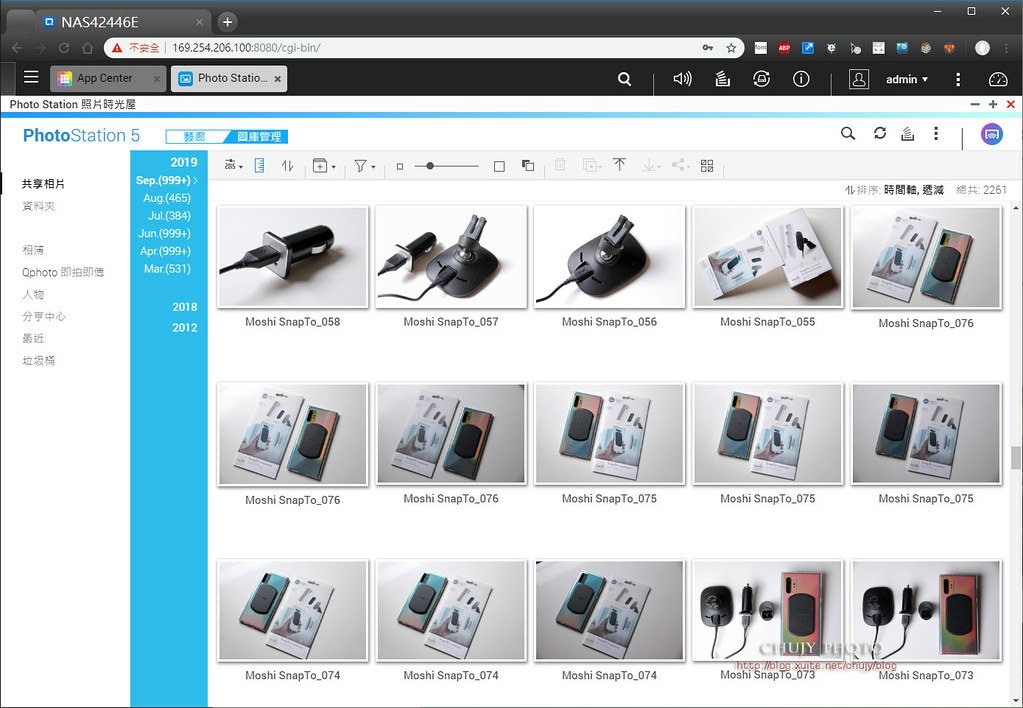Open the QTS main menu hamburger icon
The image size is (1023, 708).
[x=31, y=77]
